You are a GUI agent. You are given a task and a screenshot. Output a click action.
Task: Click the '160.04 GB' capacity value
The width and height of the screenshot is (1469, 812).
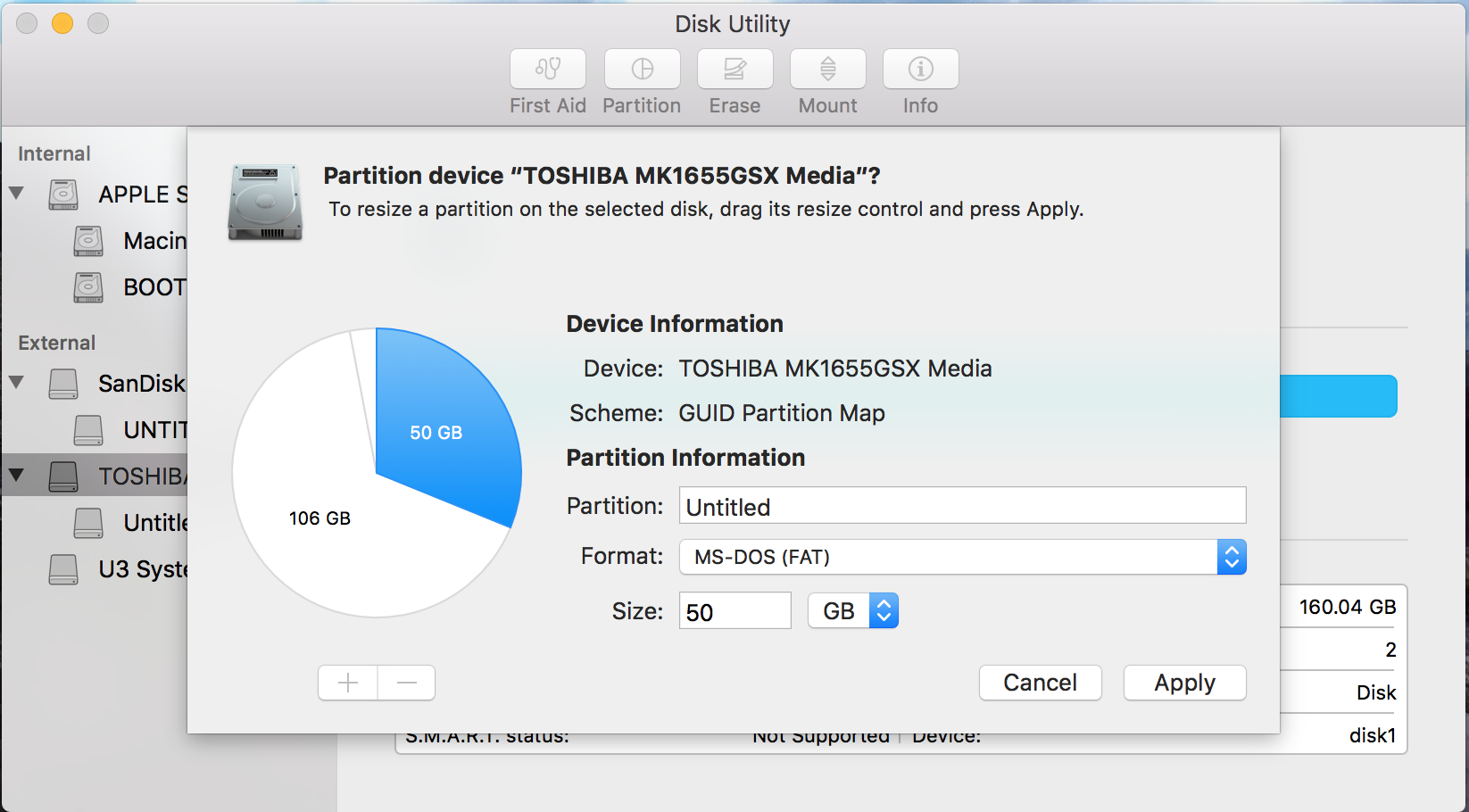click(1348, 607)
